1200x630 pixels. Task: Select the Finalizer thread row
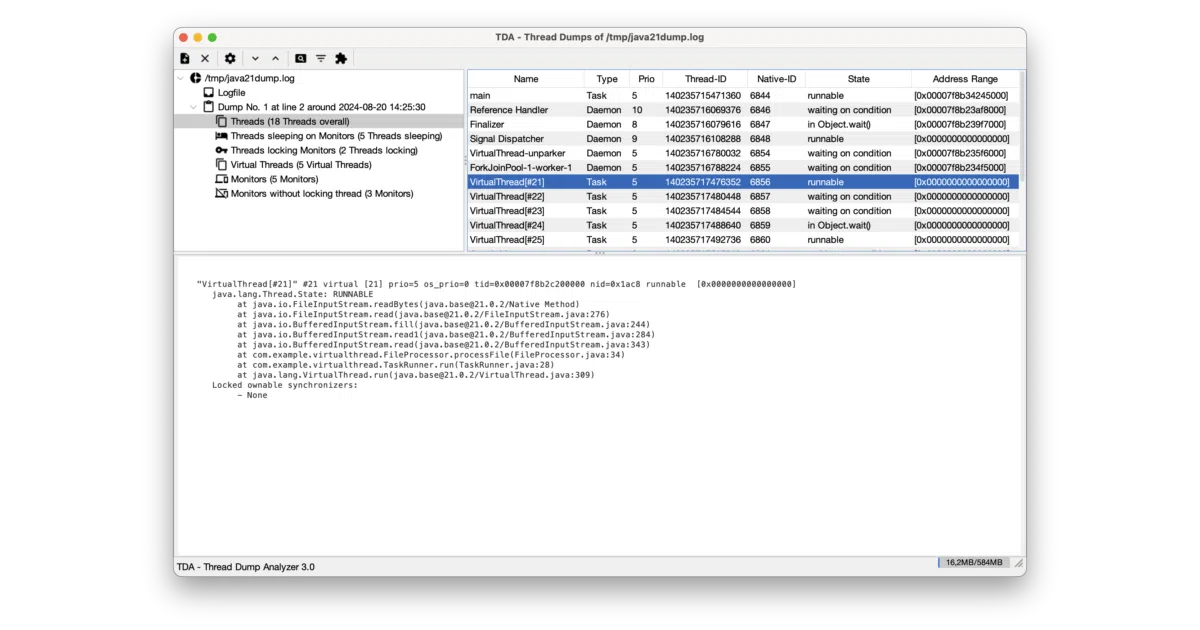tap(743, 125)
